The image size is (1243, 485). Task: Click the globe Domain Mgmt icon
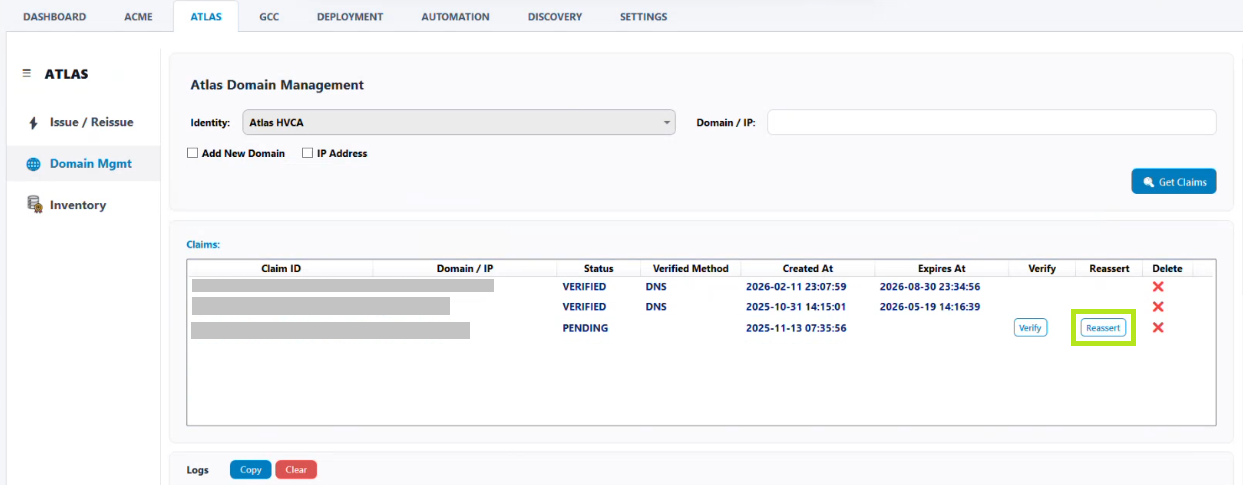[x=33, y=164]
